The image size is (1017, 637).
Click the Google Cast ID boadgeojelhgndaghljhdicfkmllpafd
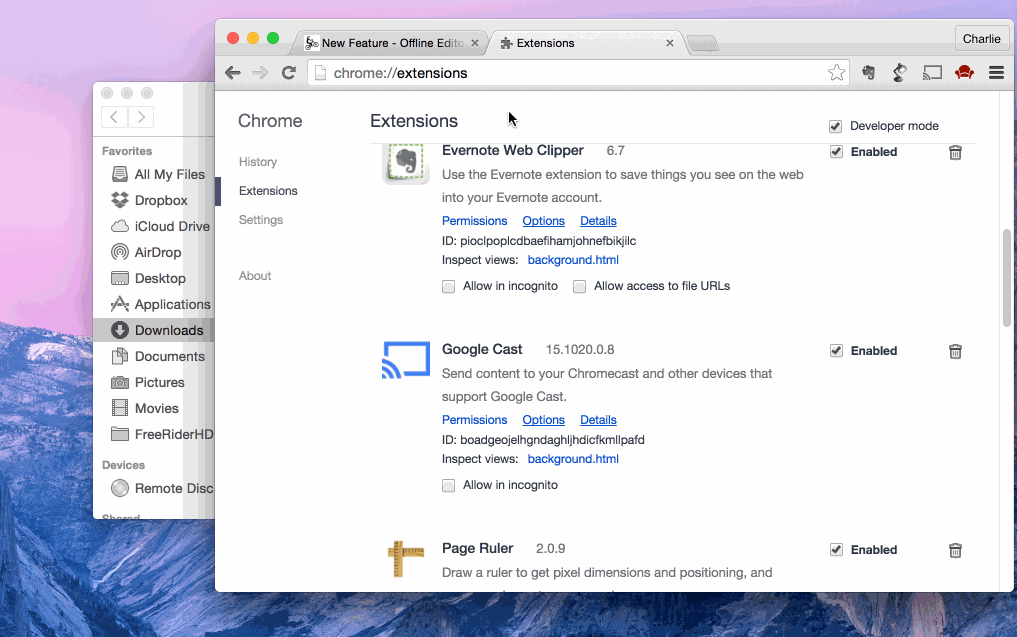click(552, 440)
